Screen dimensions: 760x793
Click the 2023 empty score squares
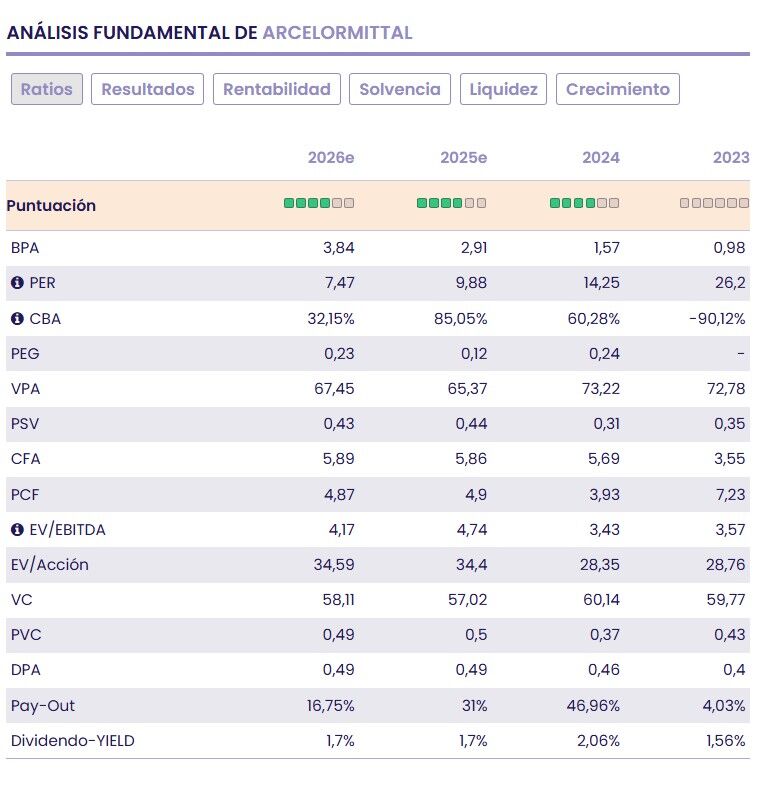pos(714,203)
